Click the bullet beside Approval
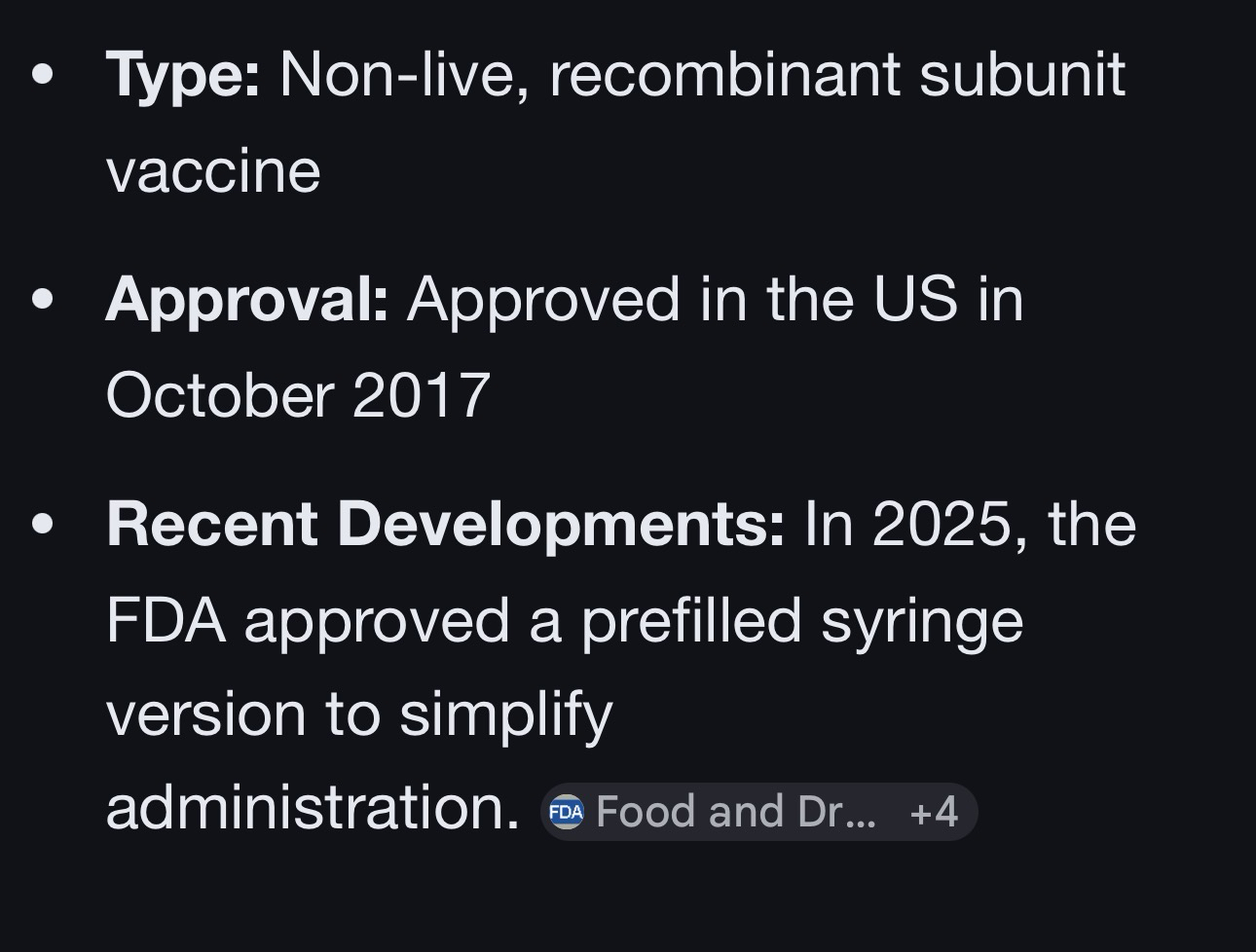The image size is (1256, 952). point(43,298)
